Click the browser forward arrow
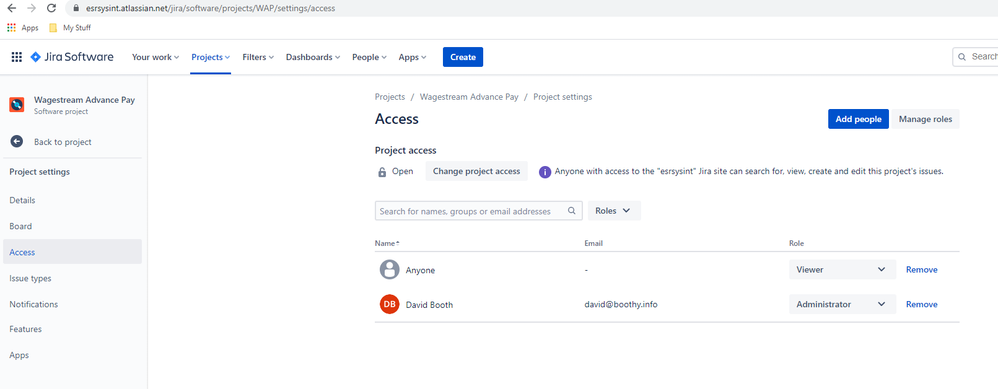The image size is (998, 389). [32, 8]
